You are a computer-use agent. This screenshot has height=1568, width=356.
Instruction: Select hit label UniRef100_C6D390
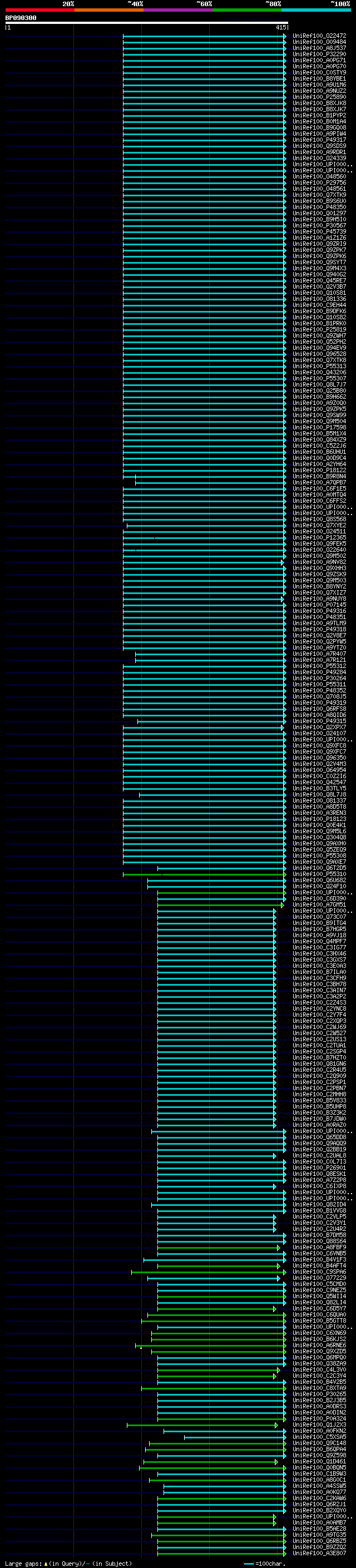pyautogui.click(x=319, y=898)
